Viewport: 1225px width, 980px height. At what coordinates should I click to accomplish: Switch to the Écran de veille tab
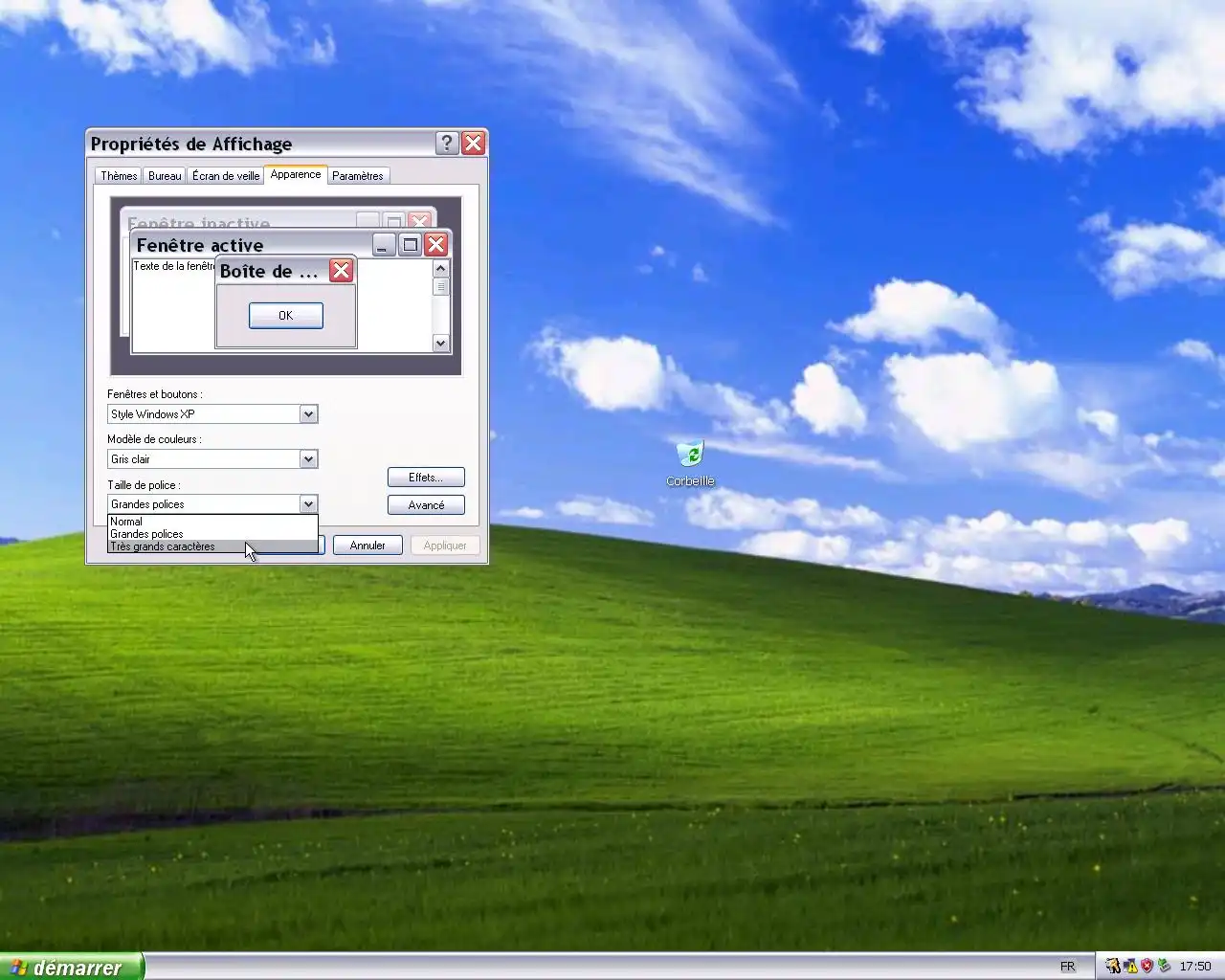click(226, 176)
